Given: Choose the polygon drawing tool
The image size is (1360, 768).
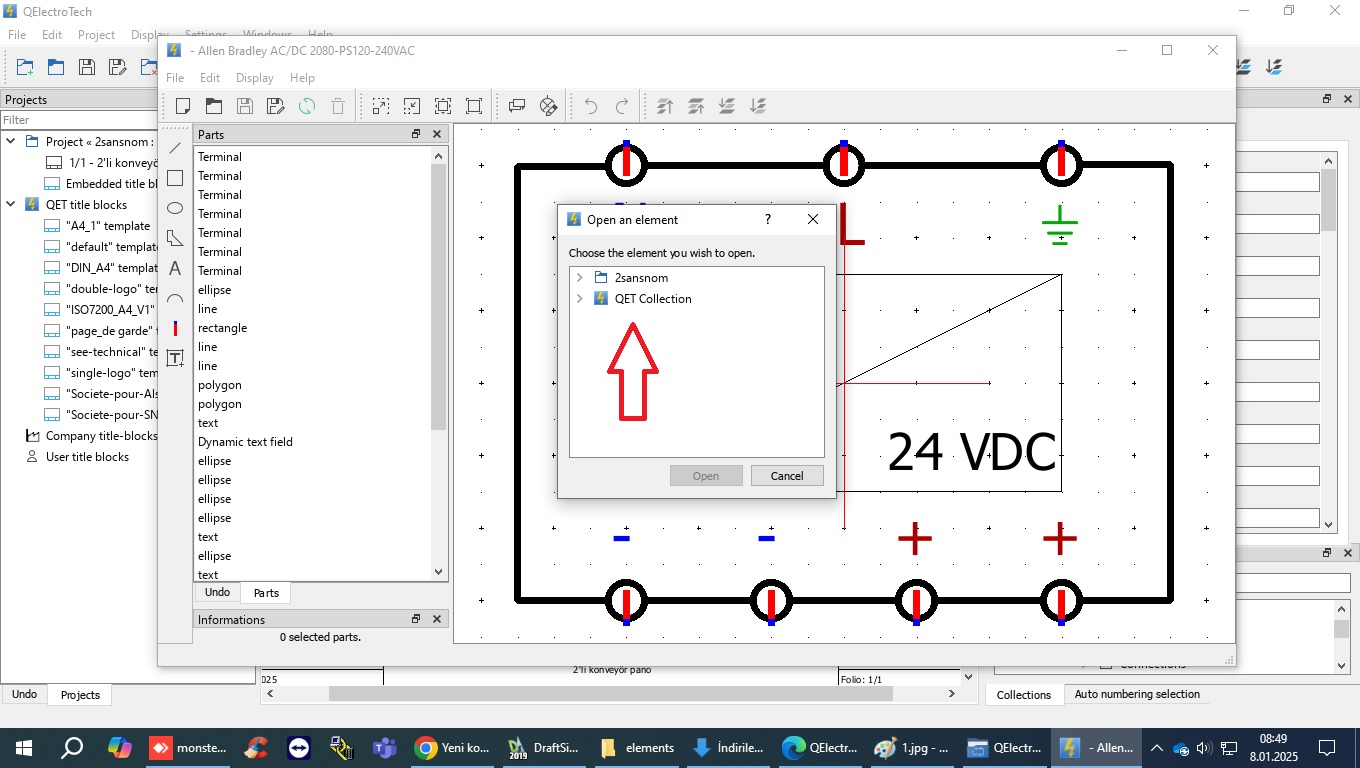Looking at the screenshot, I should 175,238.
